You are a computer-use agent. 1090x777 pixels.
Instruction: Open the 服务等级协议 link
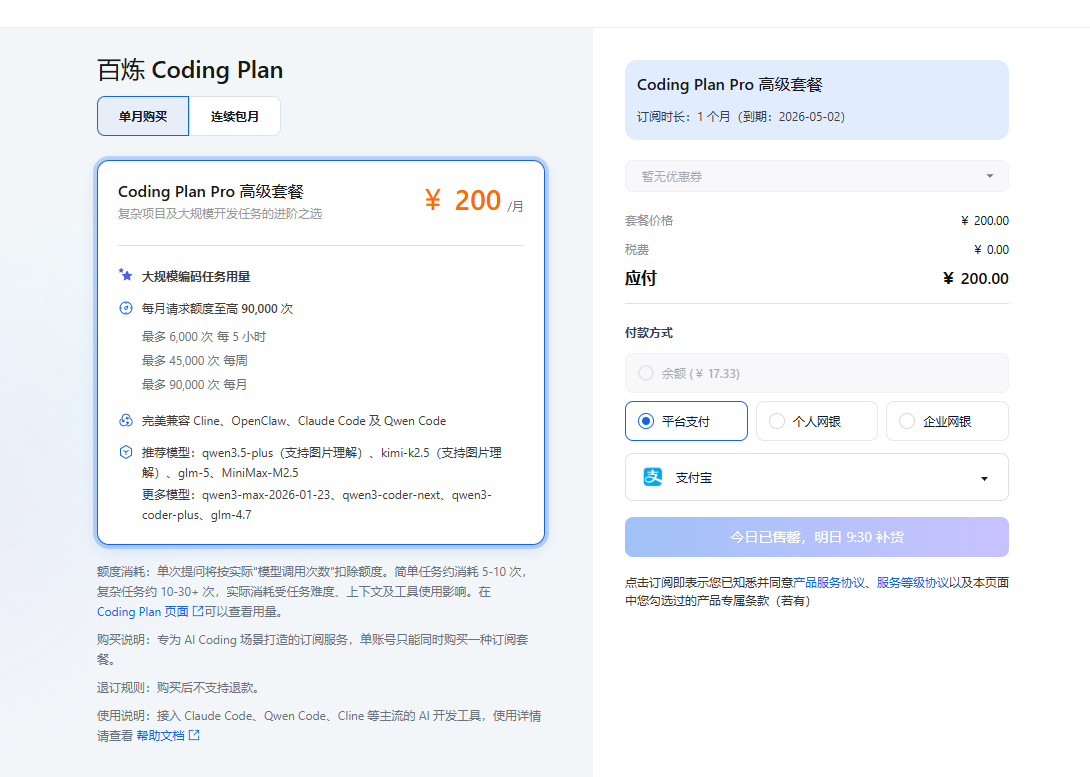tap(913, 582)
